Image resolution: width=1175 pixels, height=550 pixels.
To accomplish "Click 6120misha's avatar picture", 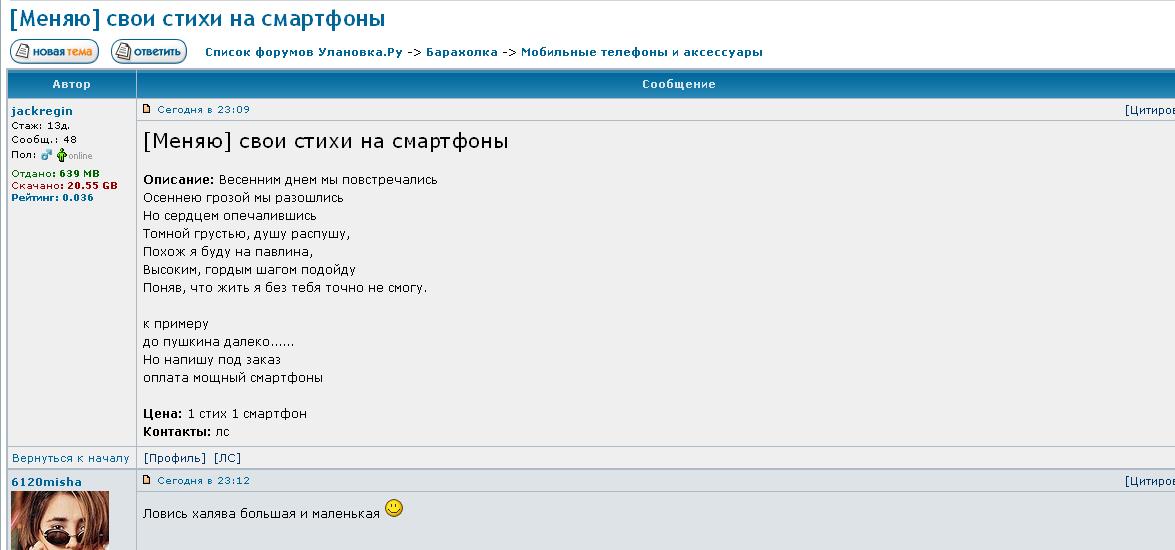I will click(60, 521).
